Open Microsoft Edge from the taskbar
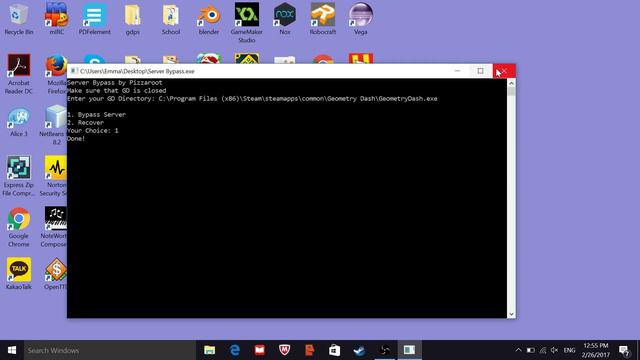This screenshot has width=640, height=360. point(235,350)
